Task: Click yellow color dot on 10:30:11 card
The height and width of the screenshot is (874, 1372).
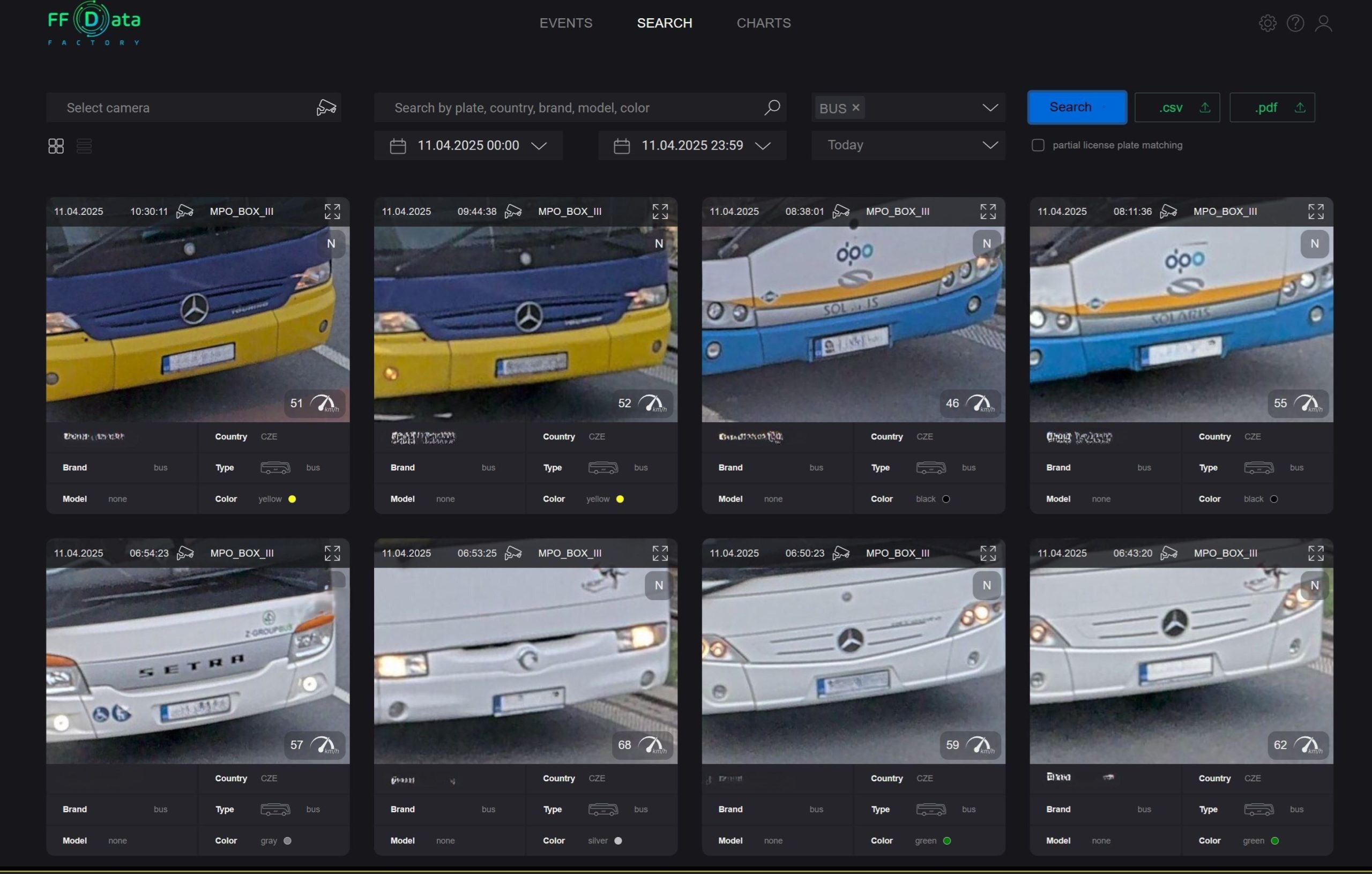Action: point(292,499)
